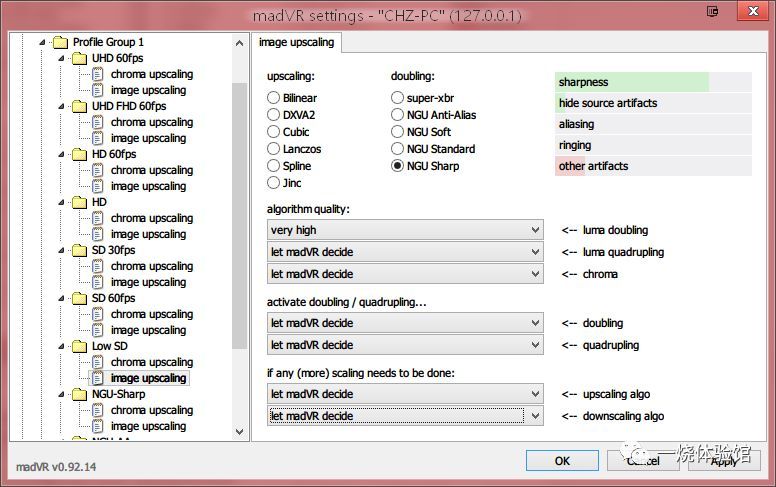Screen dimensions: 776x487
Task: Click the Profile Group 1 folder icon
Action: pos(60,43)
